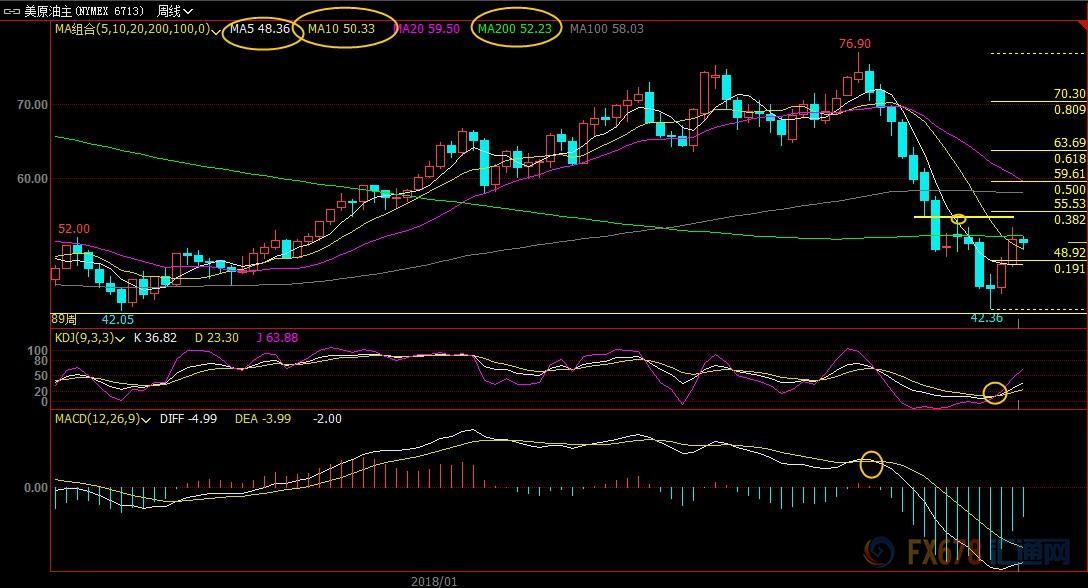This screenshot has width=1088, height=588.
Task: Click the 48.92 retracement price label
Action: point(1069,253)
